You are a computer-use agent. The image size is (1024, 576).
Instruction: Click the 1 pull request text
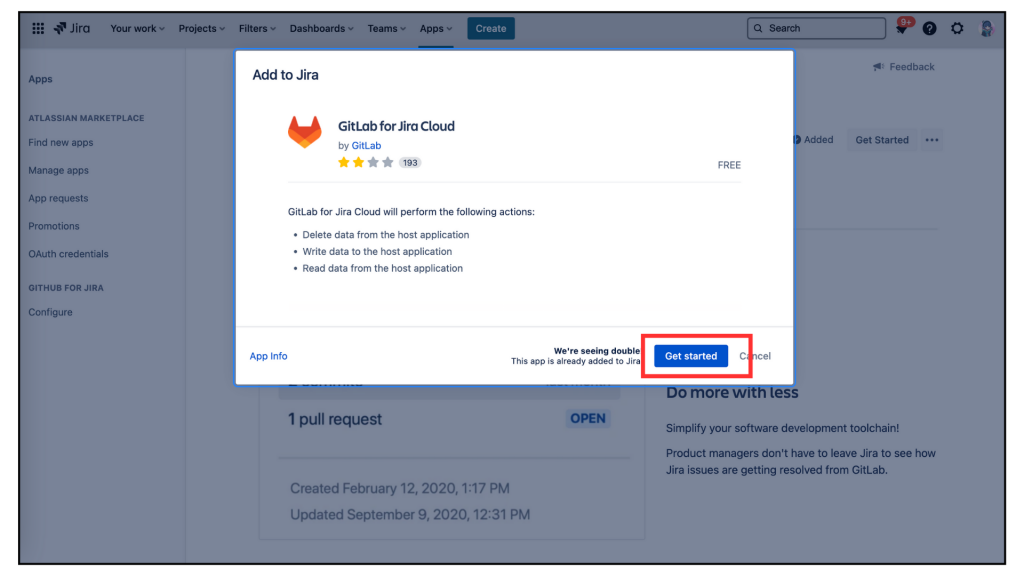tap(335, 419)
